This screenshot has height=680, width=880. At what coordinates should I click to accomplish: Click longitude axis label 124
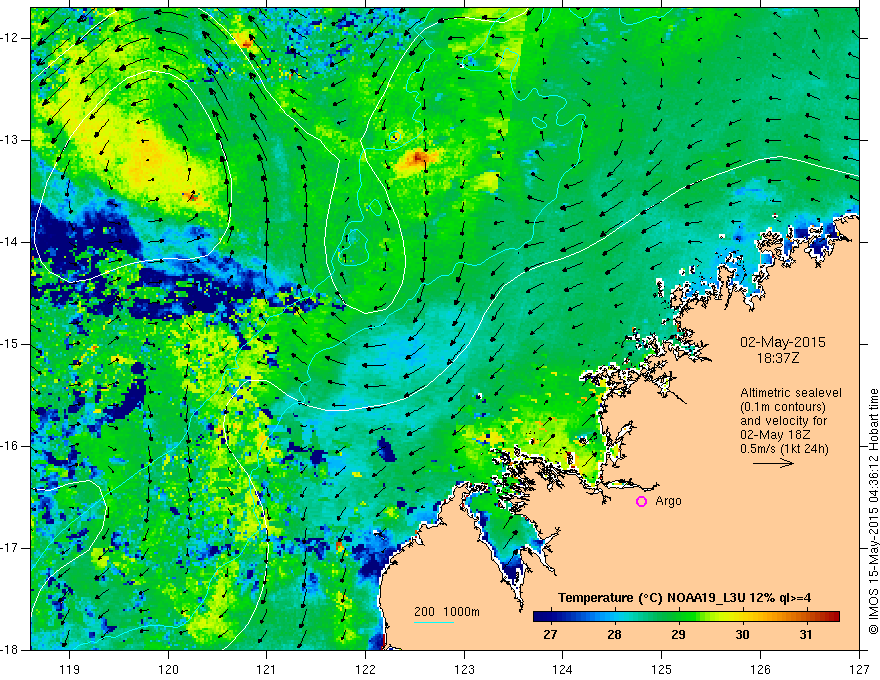click(562, 669)
